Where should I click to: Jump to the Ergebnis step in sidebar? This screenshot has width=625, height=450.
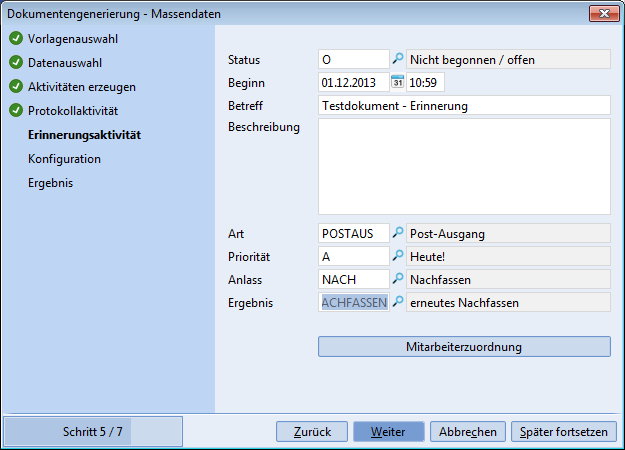[50, 183]
